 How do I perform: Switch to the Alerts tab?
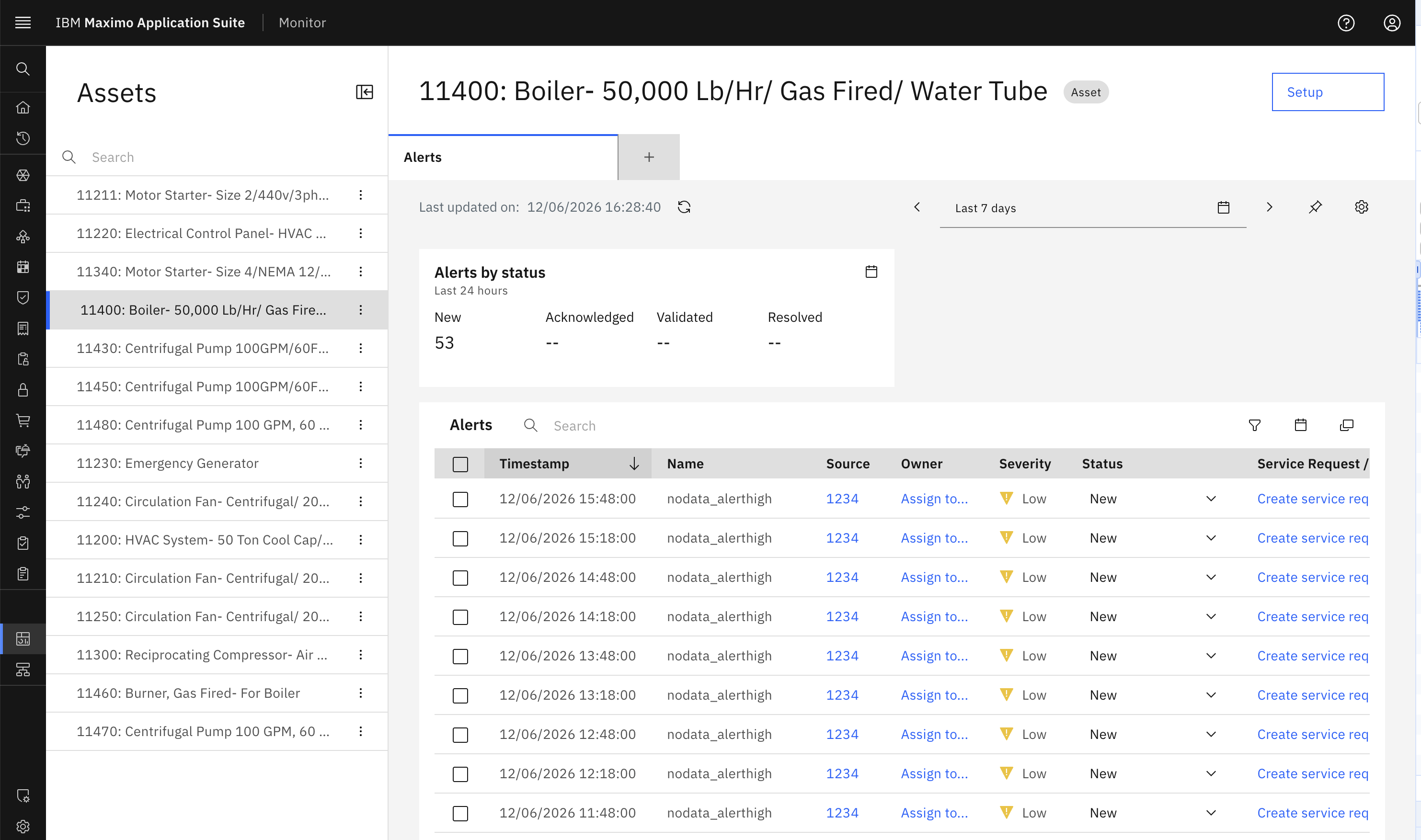click(x=503, y=158)
